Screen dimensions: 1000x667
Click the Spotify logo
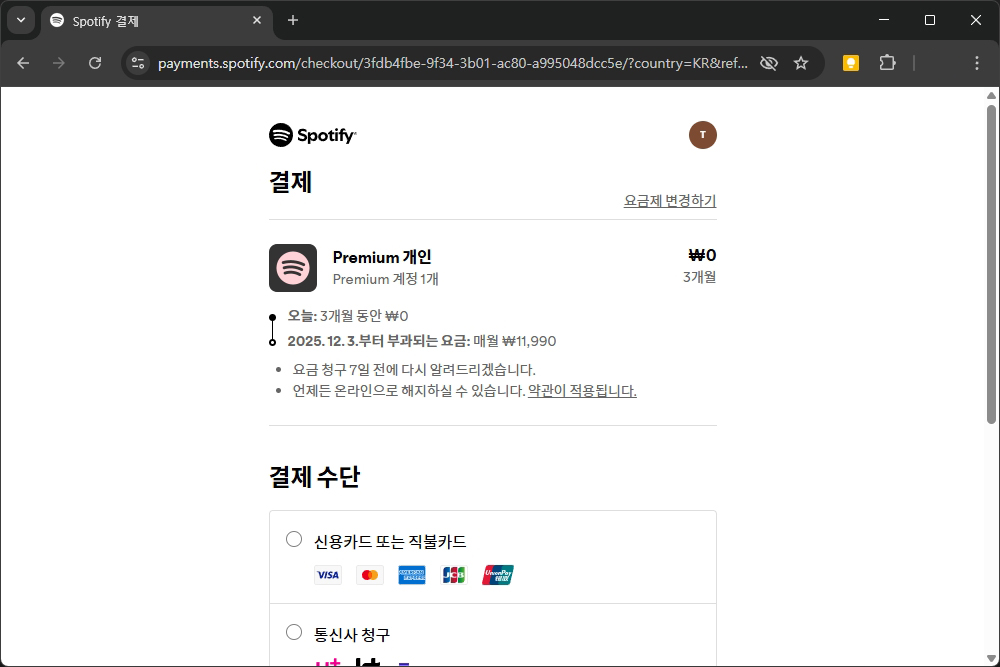tap(312, 135)
